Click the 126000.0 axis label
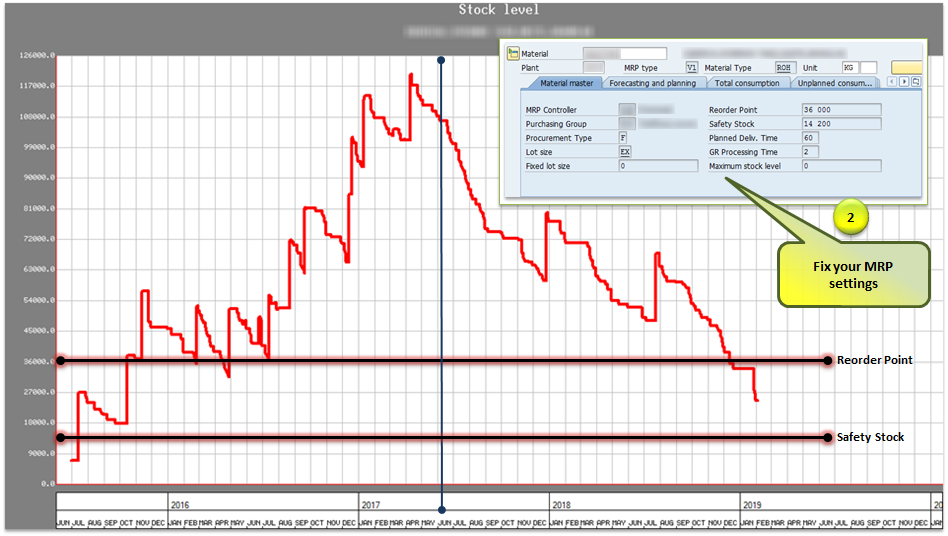 [37, 56]
